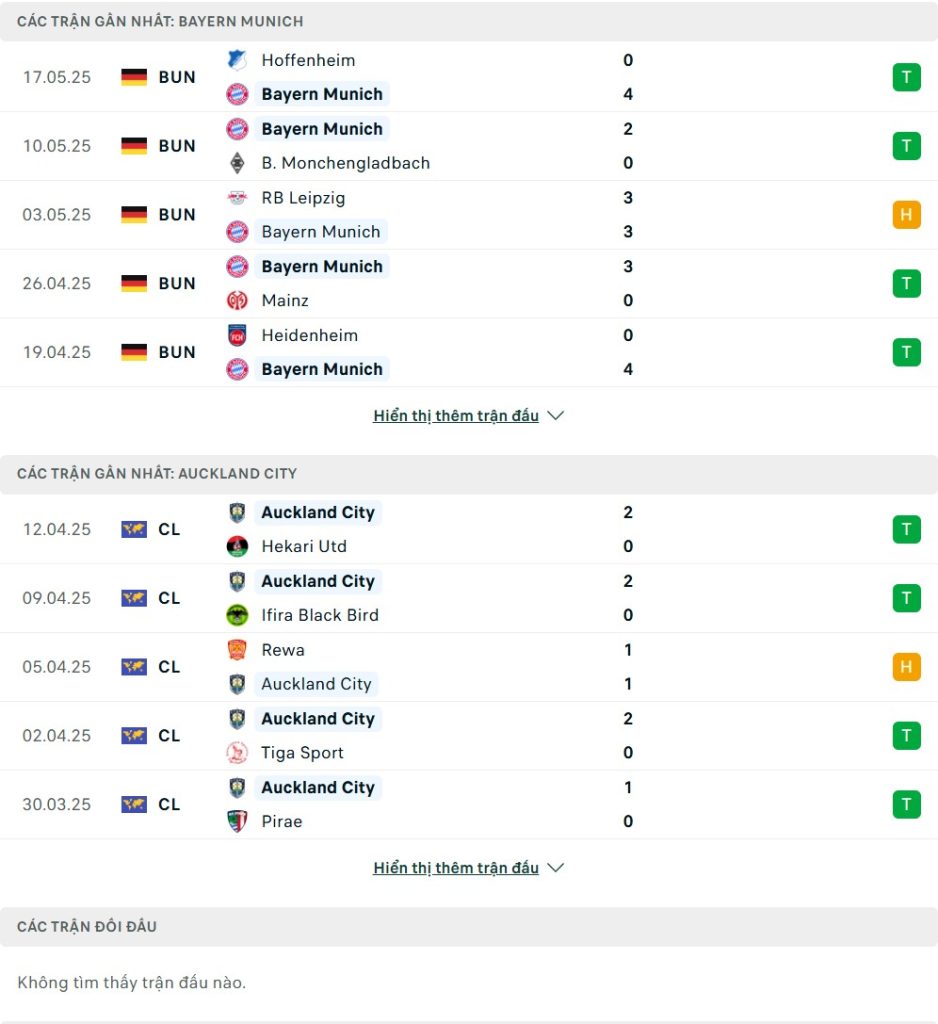Click the Hoffenheim club logo

pyautogui.click(x=237, y=60)
